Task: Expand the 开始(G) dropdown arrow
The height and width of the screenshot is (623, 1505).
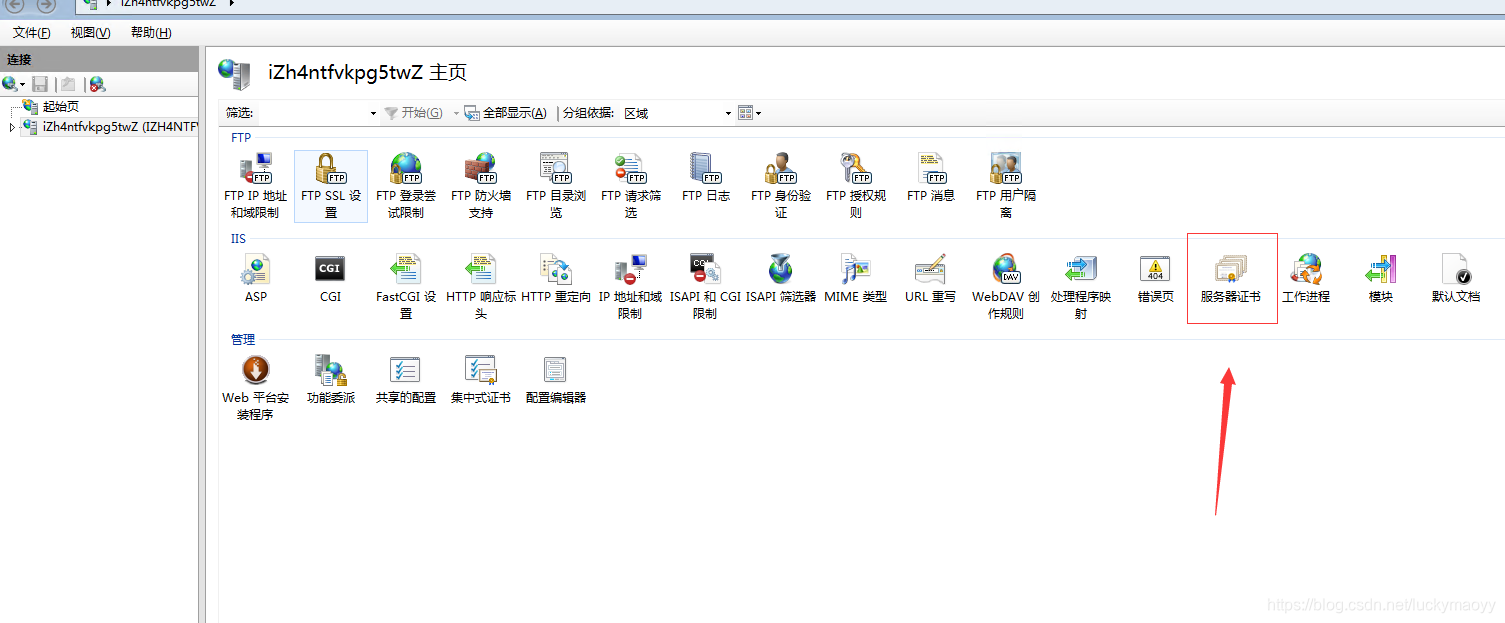Action: [x=456, y=113]
